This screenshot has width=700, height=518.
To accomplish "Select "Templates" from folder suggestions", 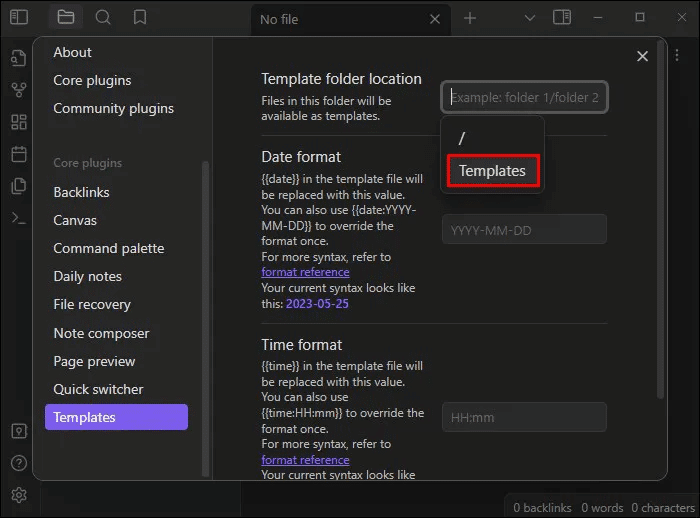I will tap(492, 171).
